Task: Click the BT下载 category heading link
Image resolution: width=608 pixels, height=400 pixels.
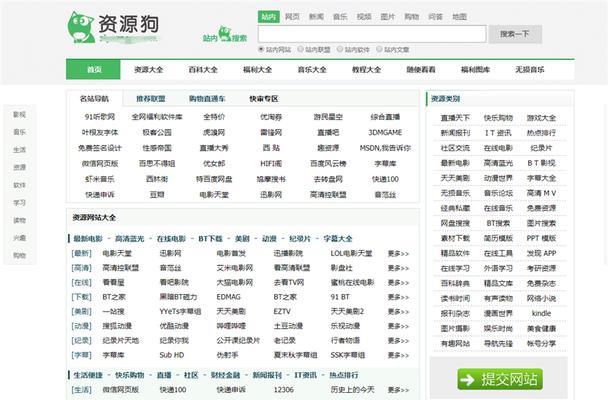Action: point(211,239)
